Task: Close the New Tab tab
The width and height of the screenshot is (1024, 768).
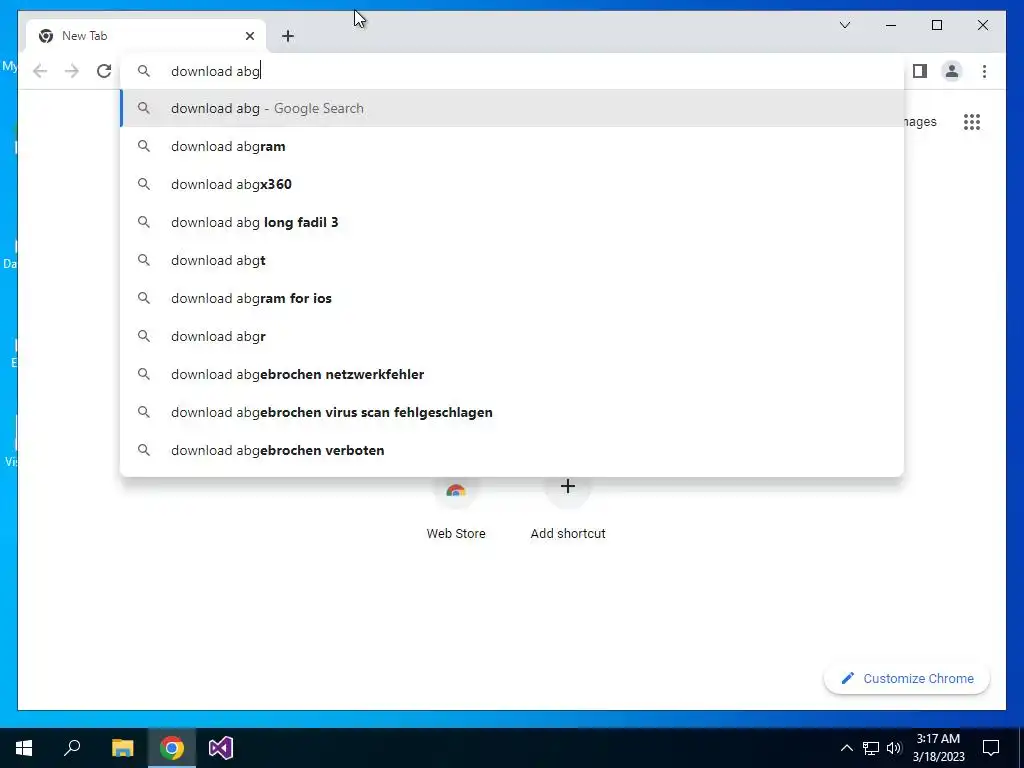Action: click(x=249, y=36)
